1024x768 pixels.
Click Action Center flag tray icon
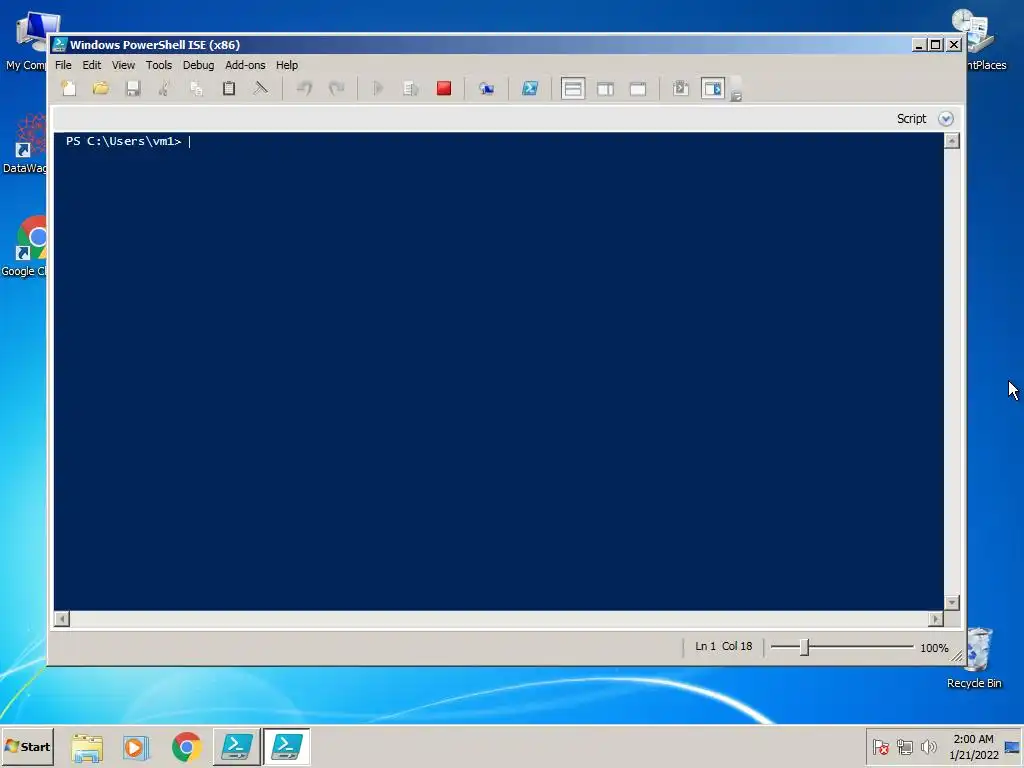pos(880,746)
